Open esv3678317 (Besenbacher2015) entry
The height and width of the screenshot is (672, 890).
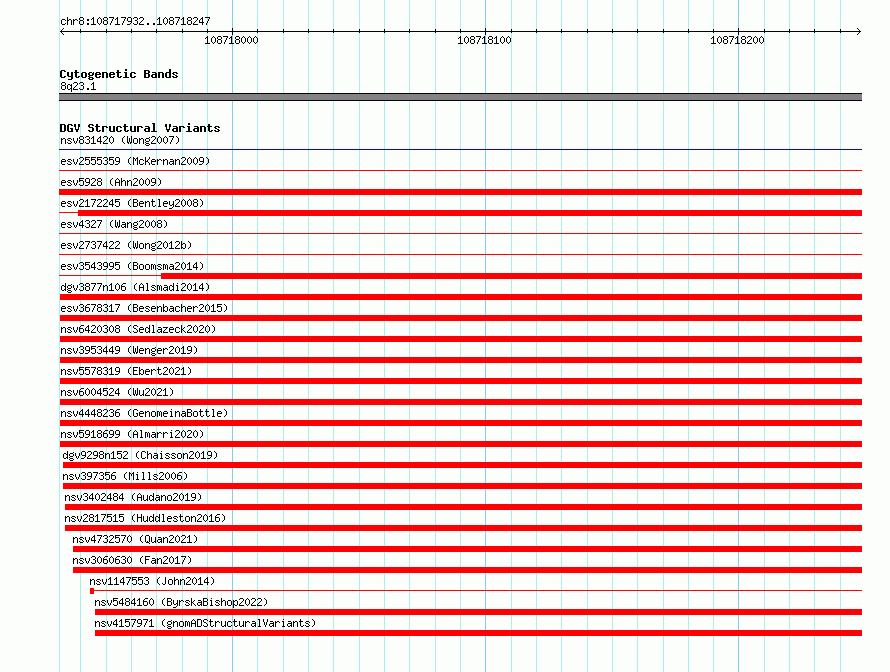pyautogui.click(x=144, y=308)
